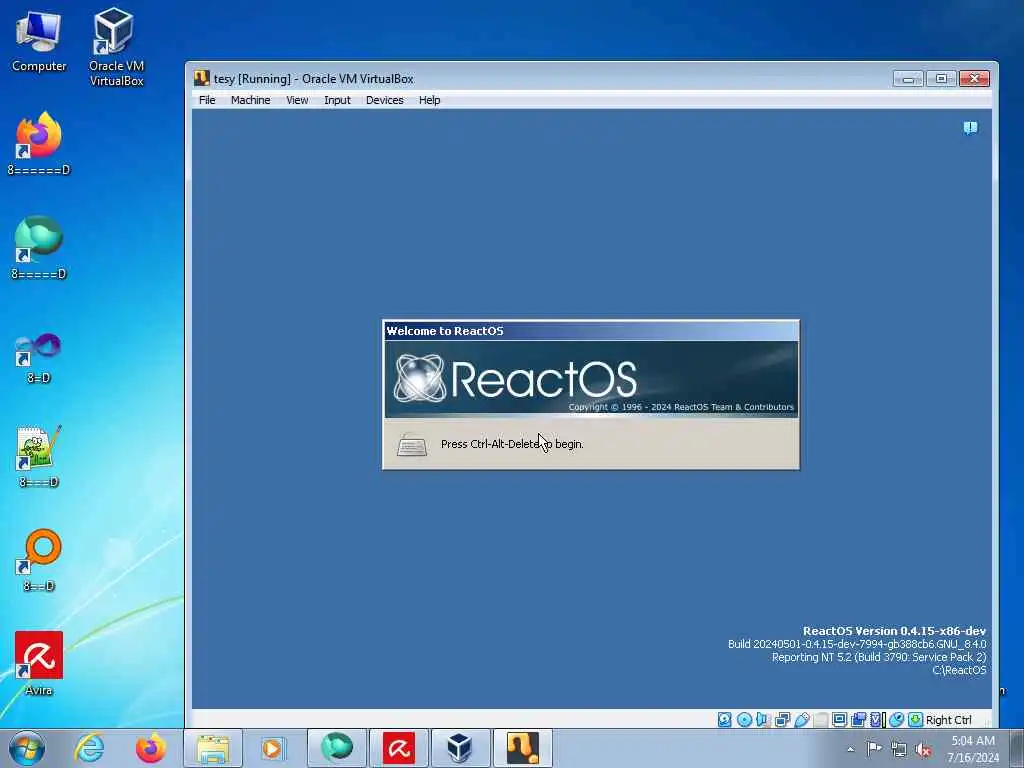Switch to the running tesy VM taskbar button

pos(522,748)
